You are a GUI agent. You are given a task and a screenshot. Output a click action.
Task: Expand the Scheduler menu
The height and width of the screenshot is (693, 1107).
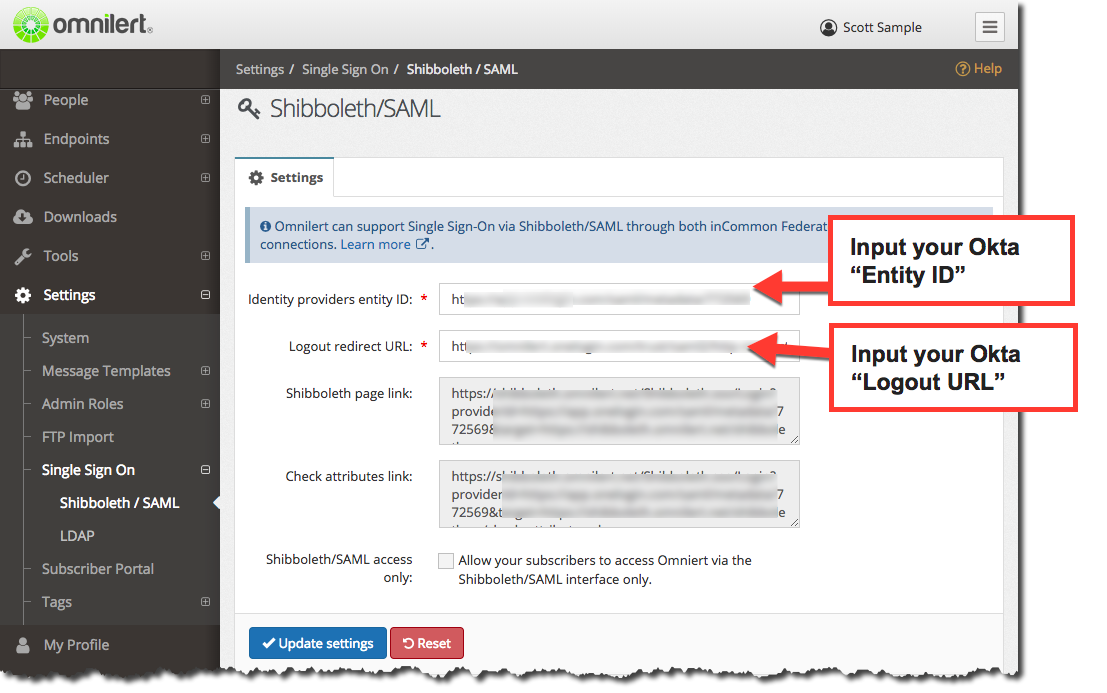(x=205, y=178)
